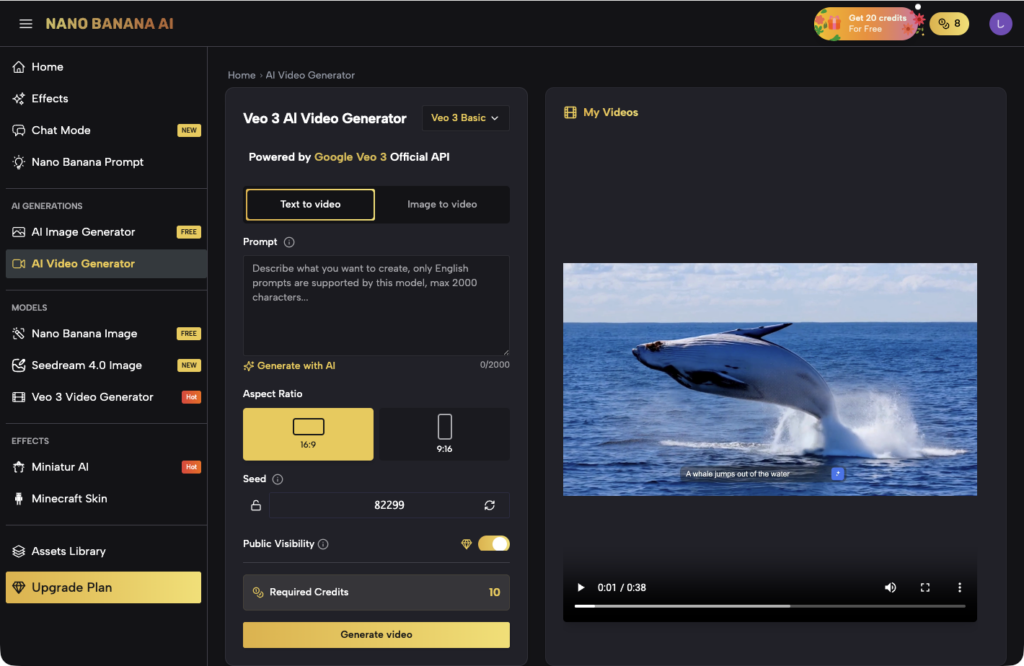Screen dimensions: 1024x666
Task: Open the credits balance badge
Action: point(949,24)
